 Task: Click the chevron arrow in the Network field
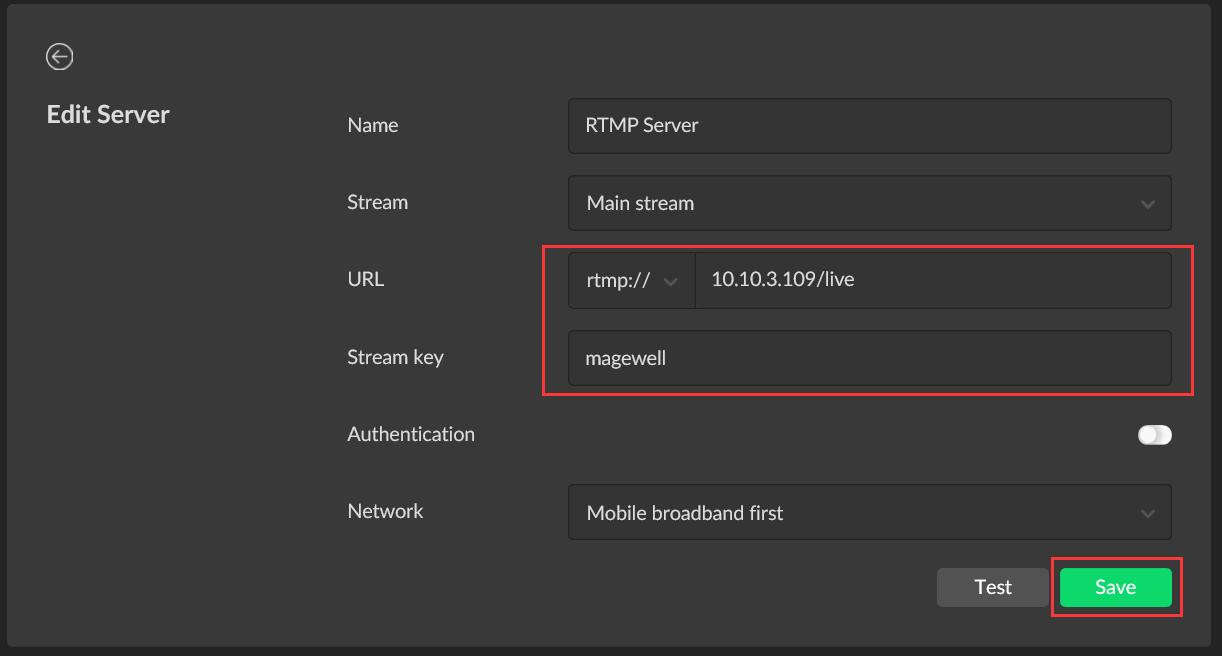click(x=1146, y=514)
